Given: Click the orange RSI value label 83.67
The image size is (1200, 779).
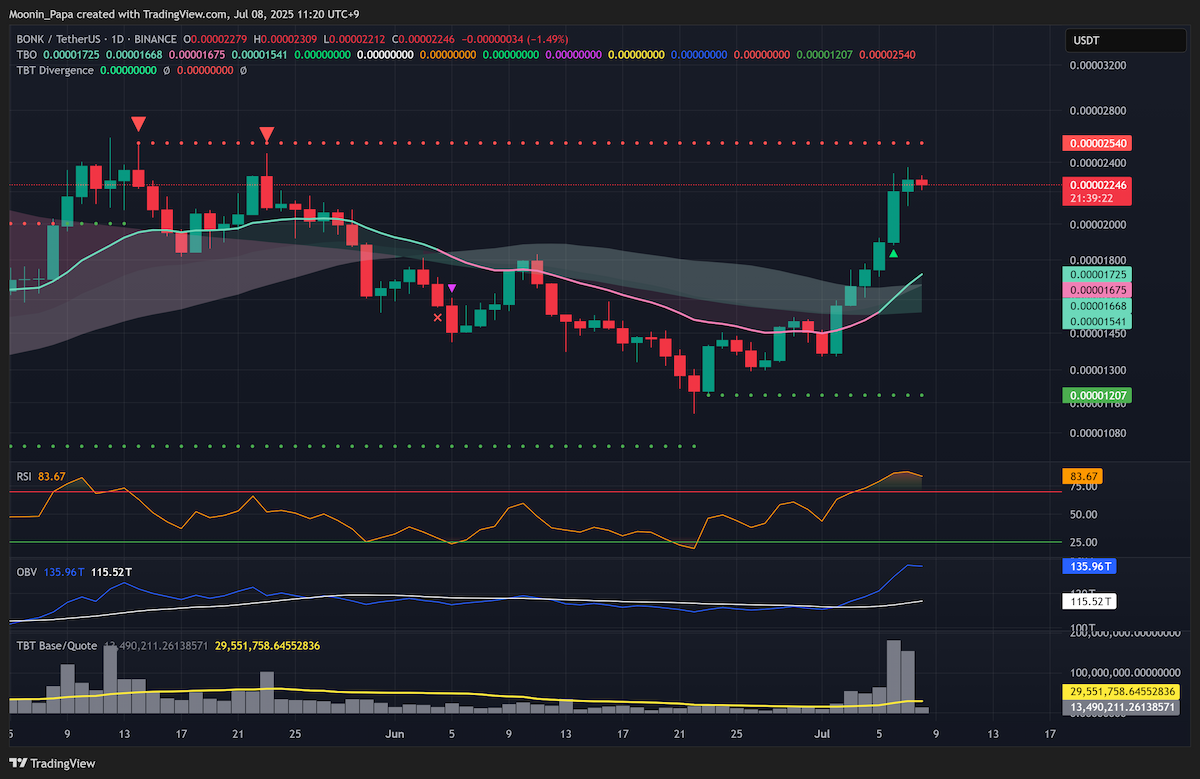Looking at the screenshot, I should tap(1081, 477).
